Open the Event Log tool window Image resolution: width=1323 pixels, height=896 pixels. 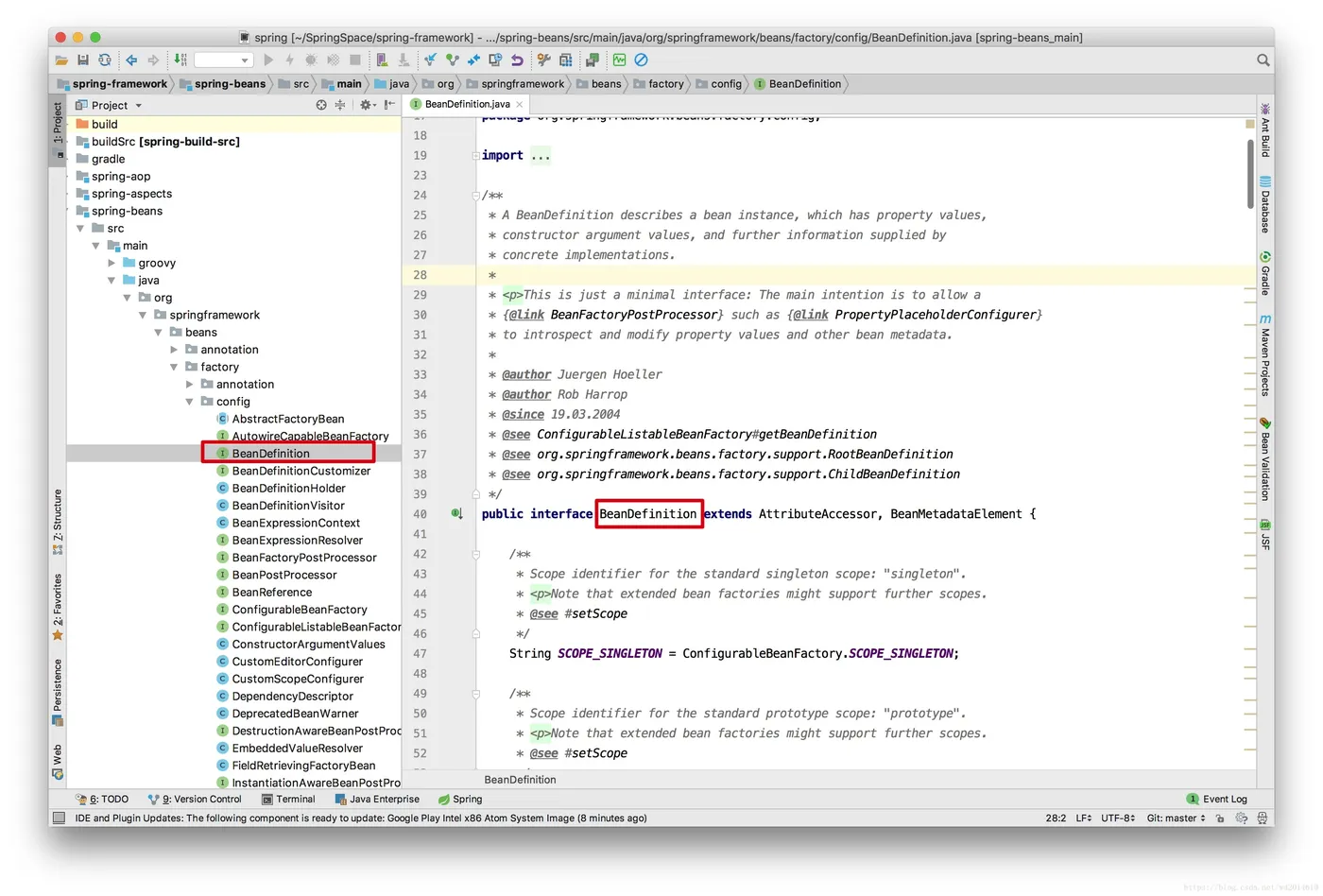click(1218, 800)
